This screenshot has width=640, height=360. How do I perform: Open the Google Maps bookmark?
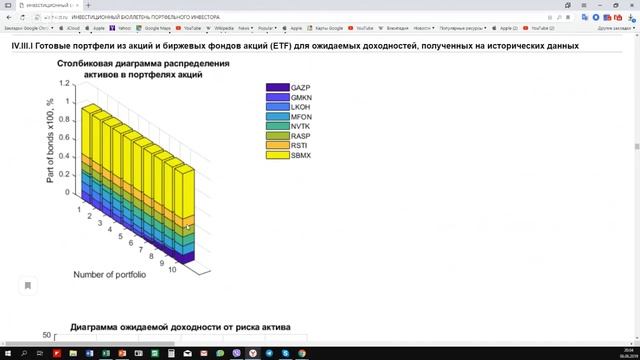154,28
